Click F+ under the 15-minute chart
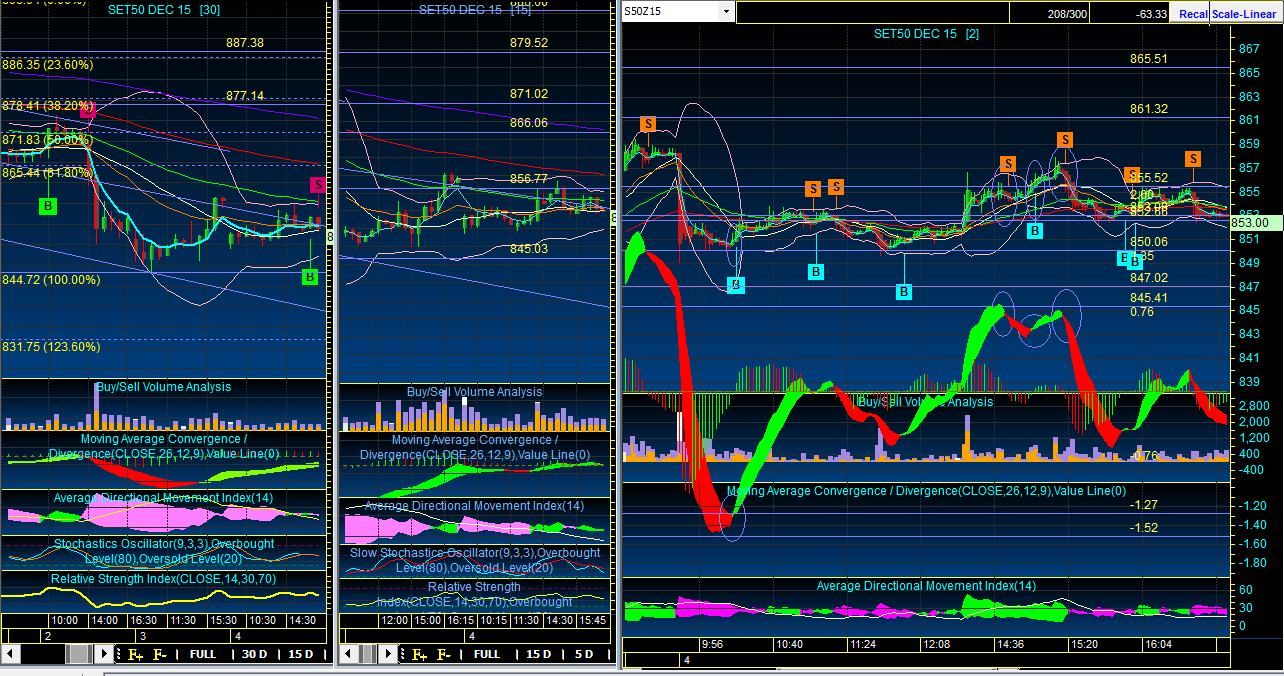 [x=419, y=654]
